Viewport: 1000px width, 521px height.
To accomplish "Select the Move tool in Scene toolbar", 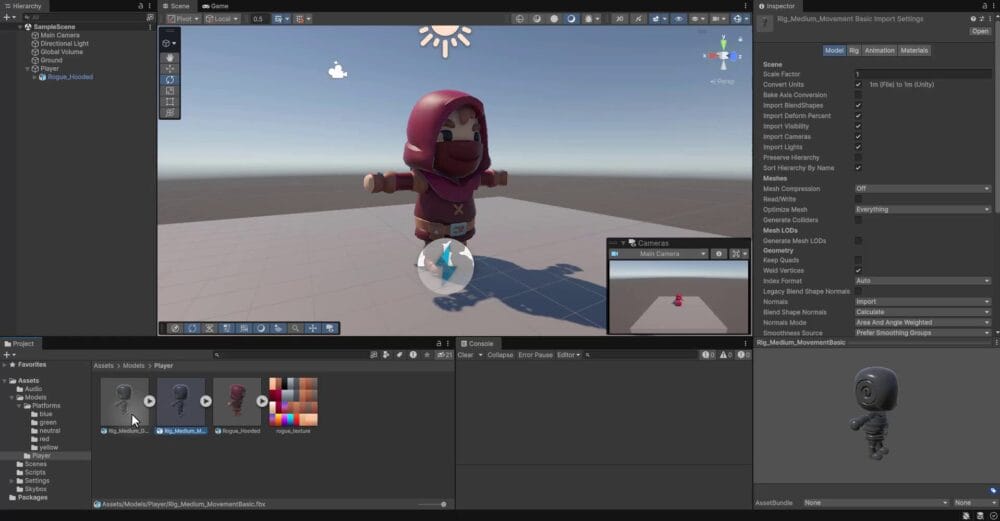I will pos(170,69).
